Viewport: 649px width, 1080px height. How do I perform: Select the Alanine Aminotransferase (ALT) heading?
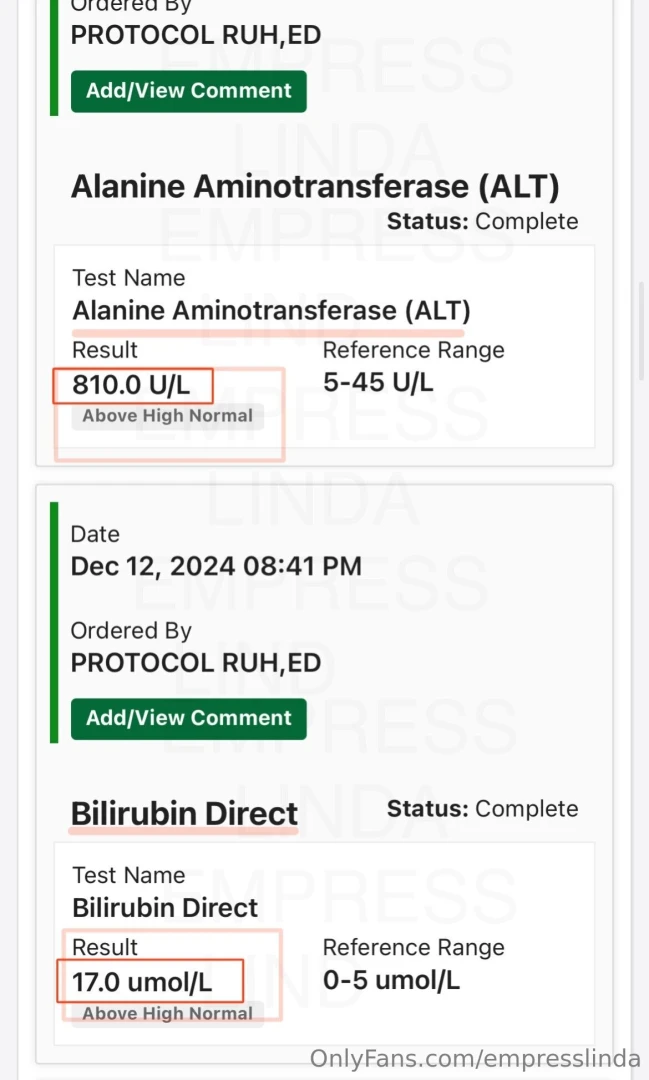click(x=315, y=186)
